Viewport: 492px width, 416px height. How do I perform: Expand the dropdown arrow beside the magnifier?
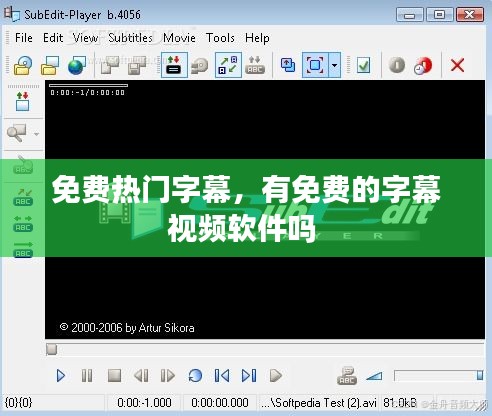click(x=36, y=134)
